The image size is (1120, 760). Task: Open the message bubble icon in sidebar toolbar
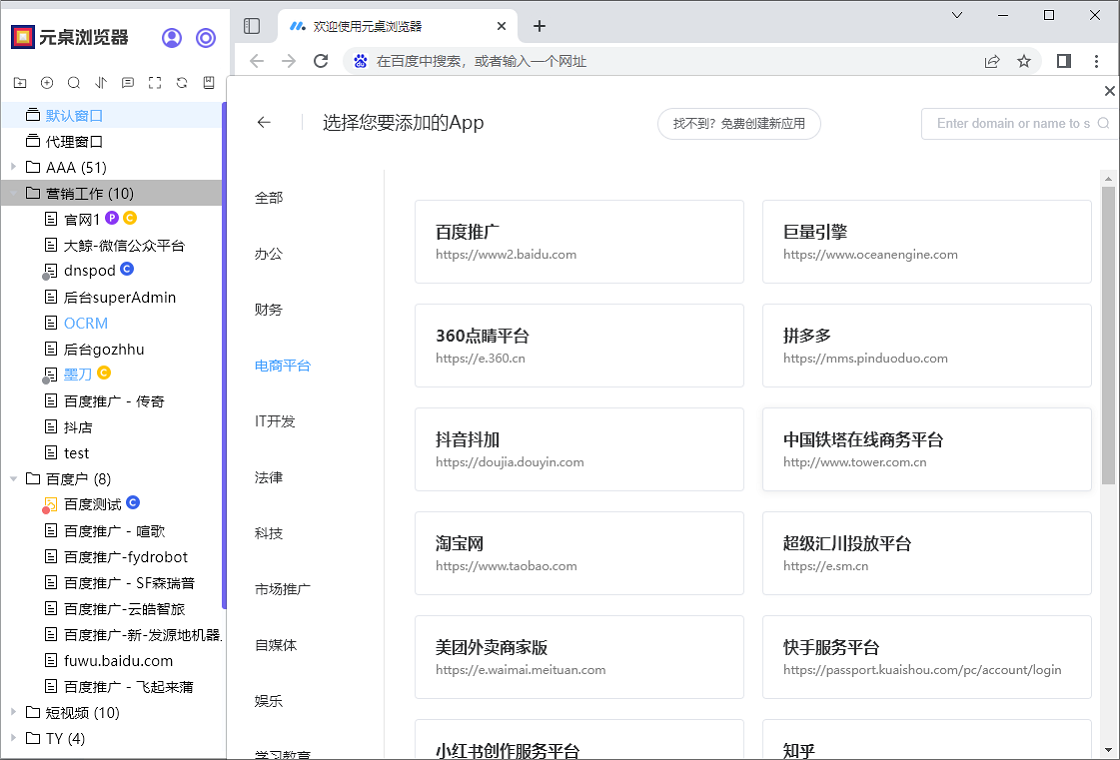click(128, 83)
